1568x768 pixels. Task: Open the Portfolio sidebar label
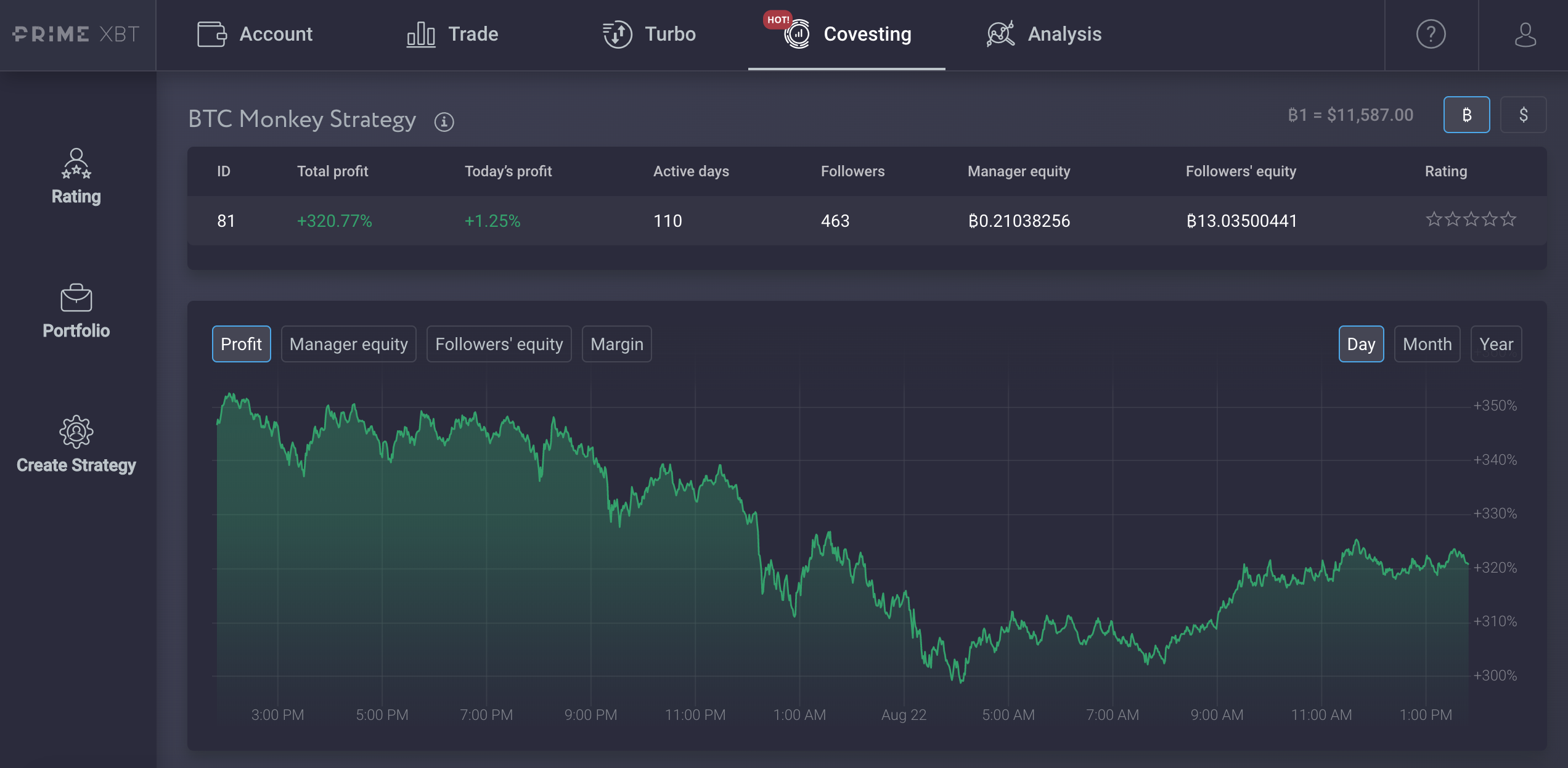[76, 330]
